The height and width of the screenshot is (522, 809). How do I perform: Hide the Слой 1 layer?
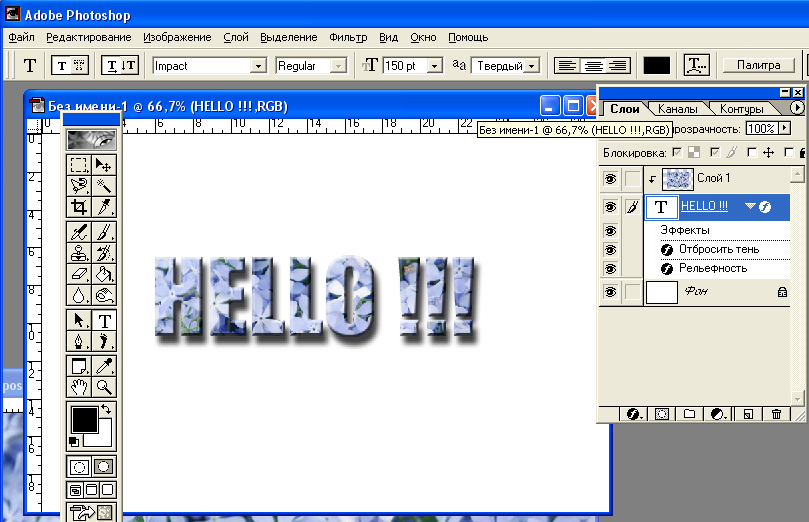click(x=609, y=179)
